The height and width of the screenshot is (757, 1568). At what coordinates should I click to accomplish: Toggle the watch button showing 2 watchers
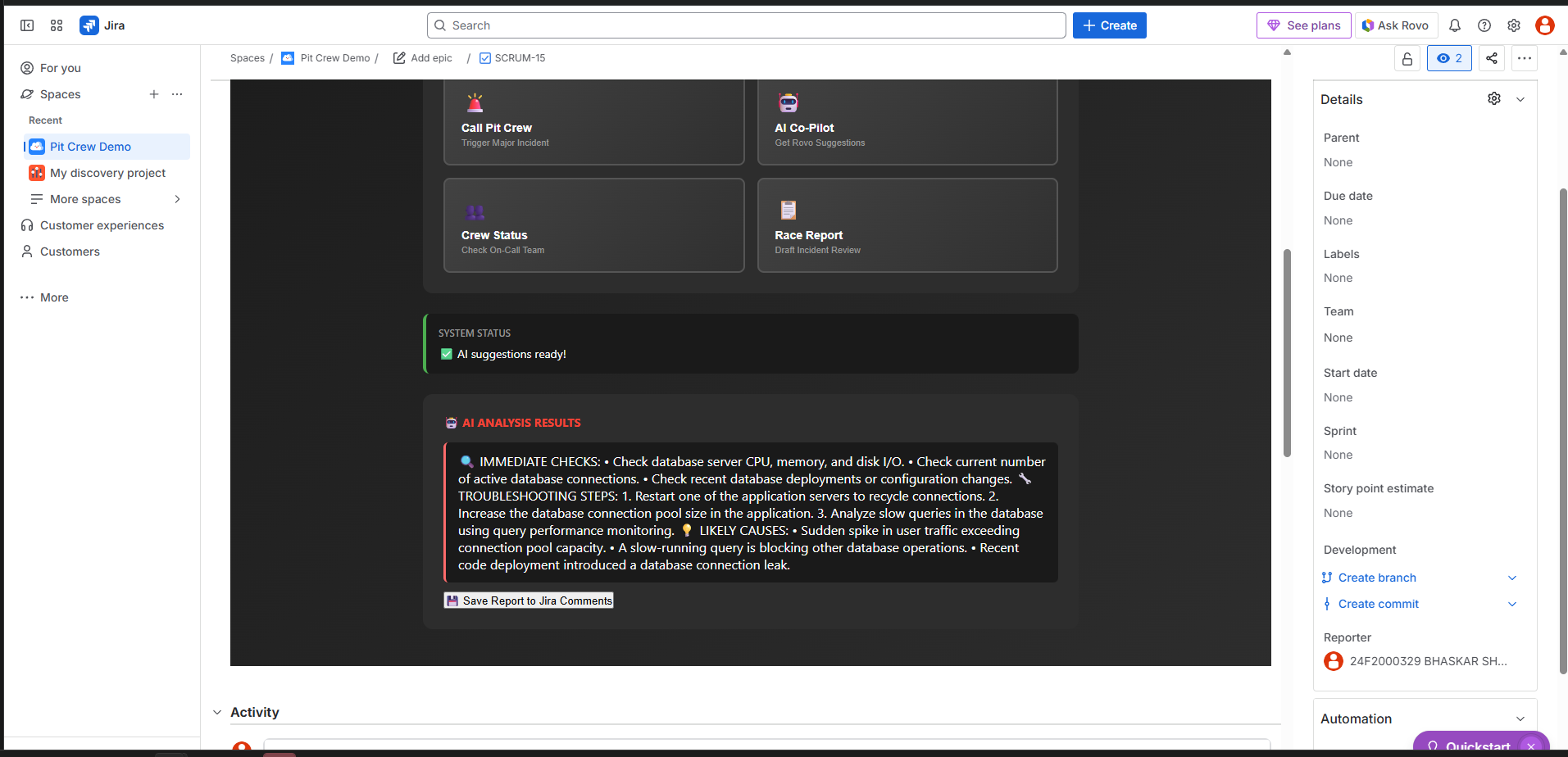pos(1449,58)
